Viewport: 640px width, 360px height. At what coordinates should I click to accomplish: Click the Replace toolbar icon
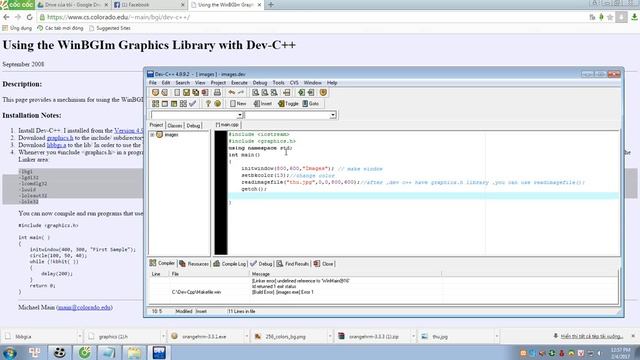[265, 93]
